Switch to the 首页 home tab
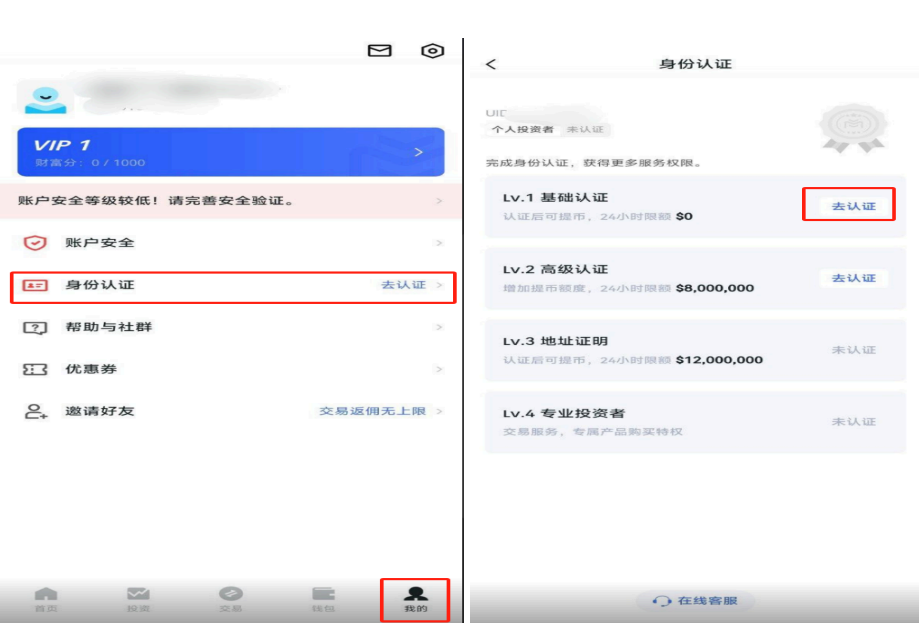 click(x=46, y=599)
